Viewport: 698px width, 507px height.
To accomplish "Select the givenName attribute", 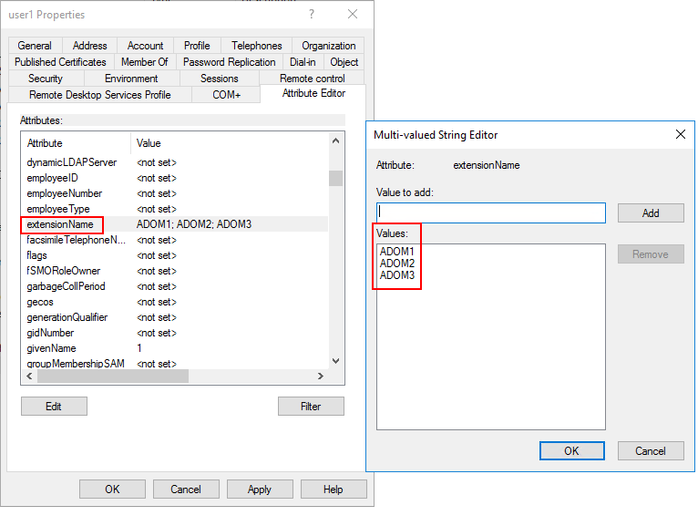I will 174,349.
